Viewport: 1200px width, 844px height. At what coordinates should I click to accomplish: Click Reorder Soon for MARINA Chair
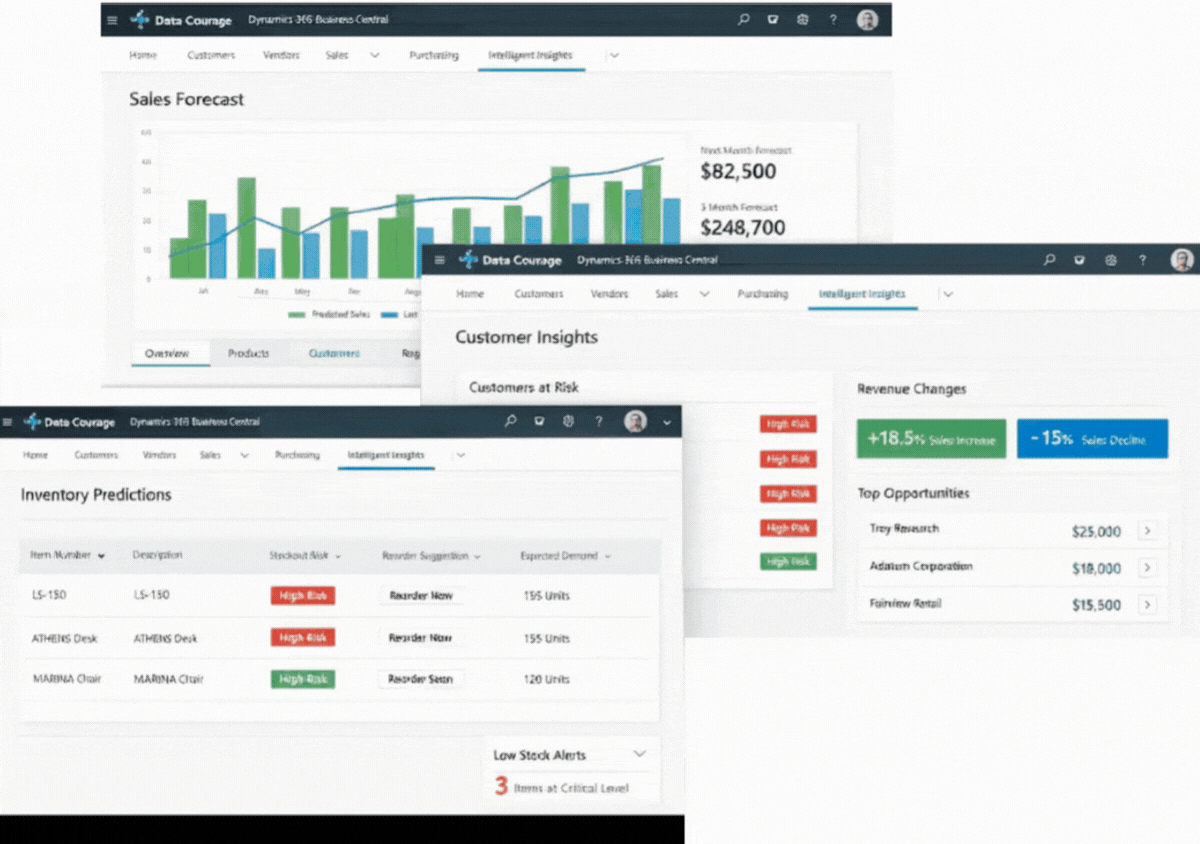[421, 679]
